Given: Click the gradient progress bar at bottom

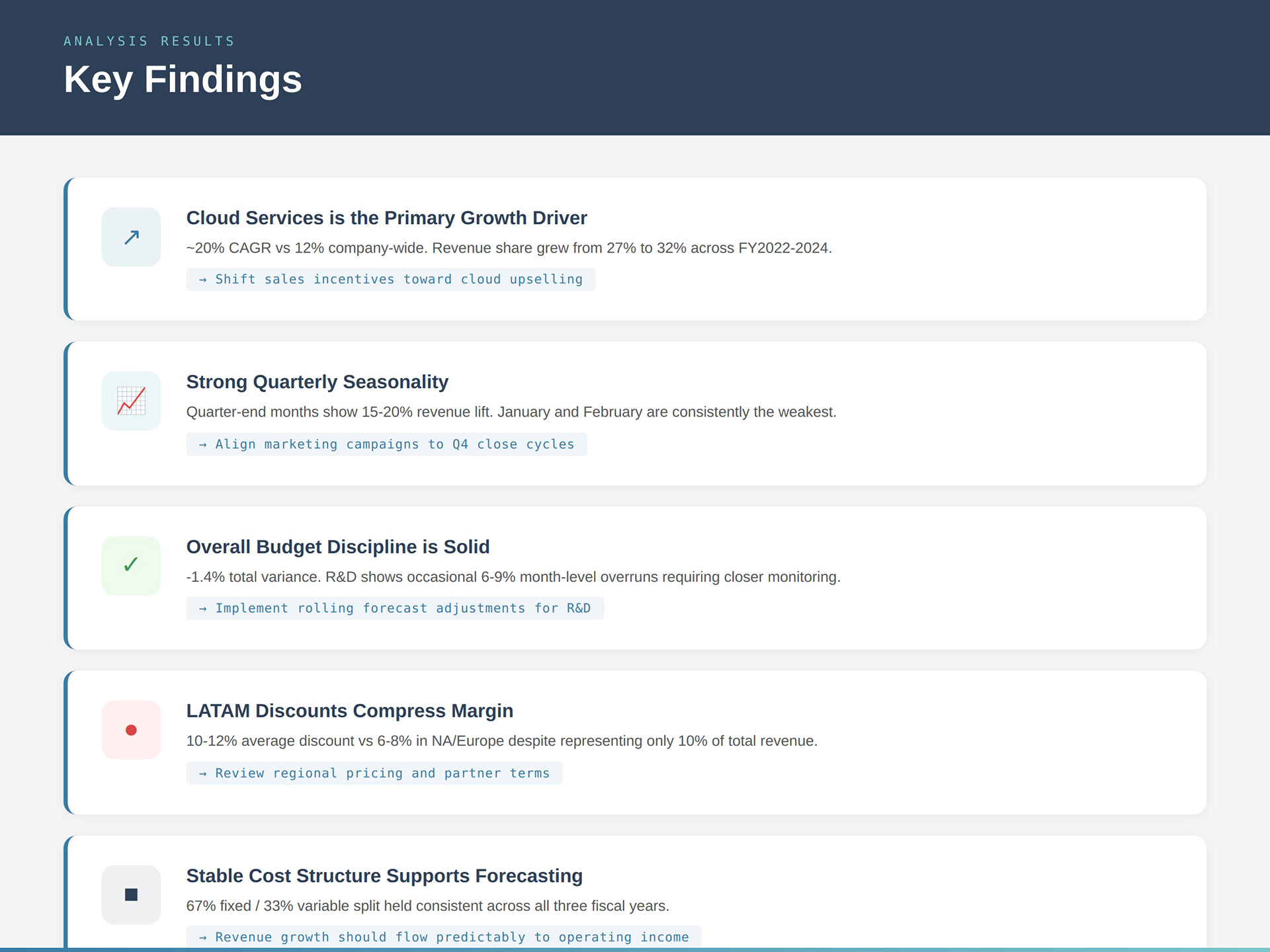Looking at the screenshot, I should [x=635, y=949].
